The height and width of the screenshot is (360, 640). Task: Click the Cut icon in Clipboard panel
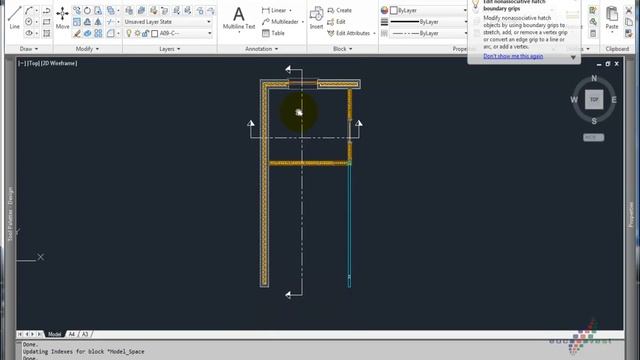[x=629, y=10]
